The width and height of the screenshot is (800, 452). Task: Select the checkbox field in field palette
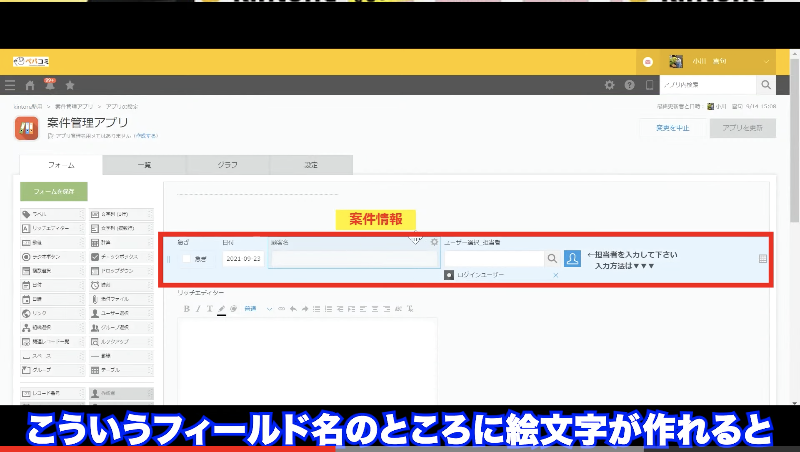(x=120, y=256)
